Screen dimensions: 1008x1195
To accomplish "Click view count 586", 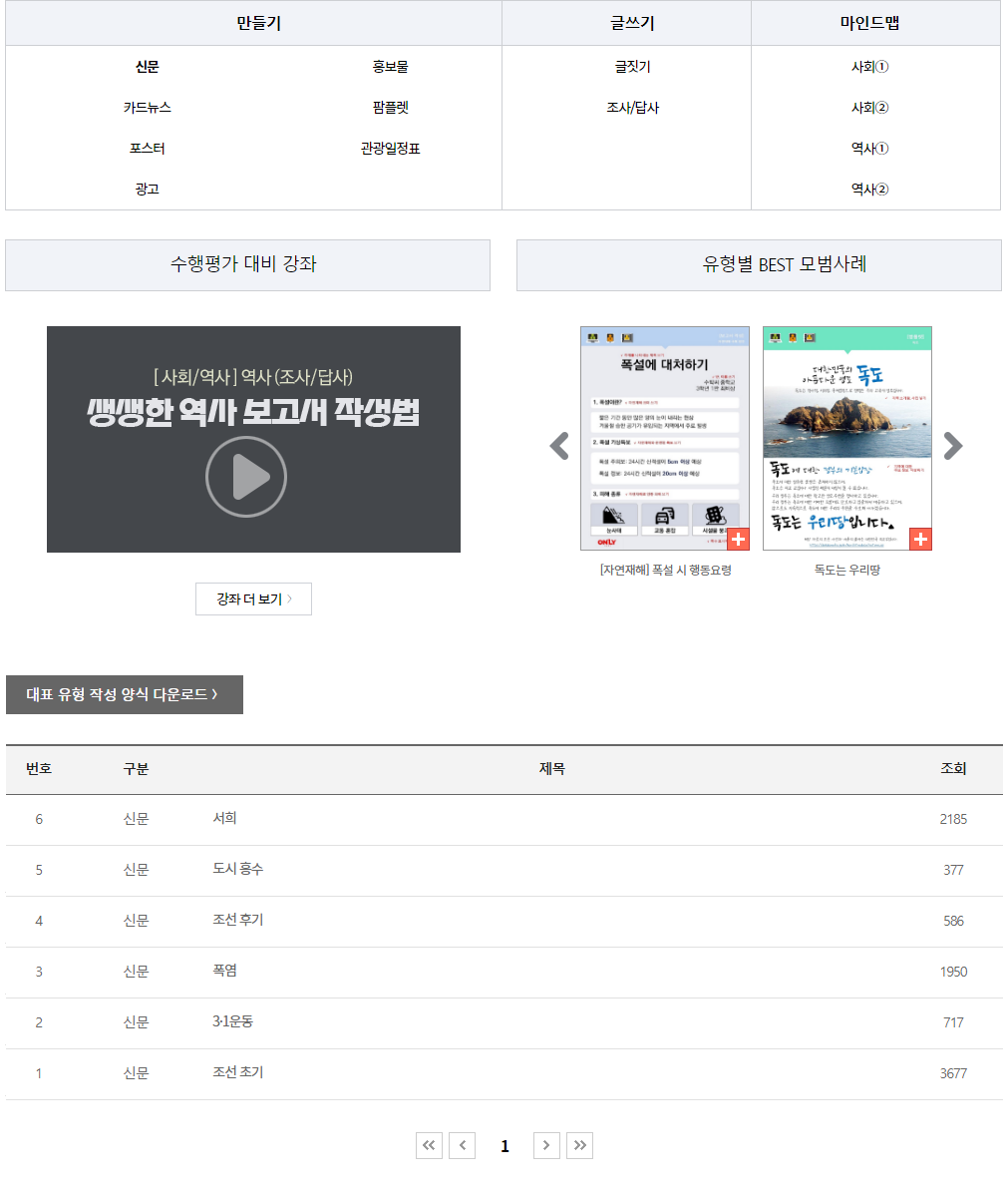I will click(953, 921).
